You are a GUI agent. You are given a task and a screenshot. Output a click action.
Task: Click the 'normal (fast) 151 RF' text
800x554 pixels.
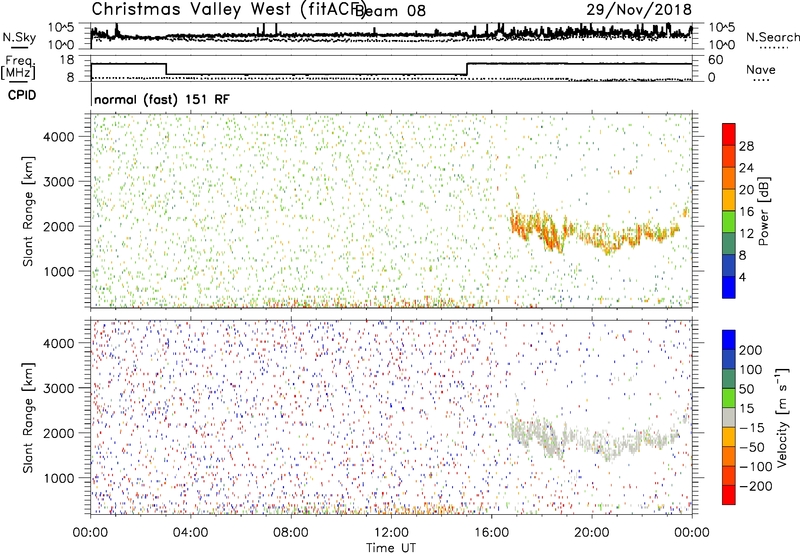162,99
